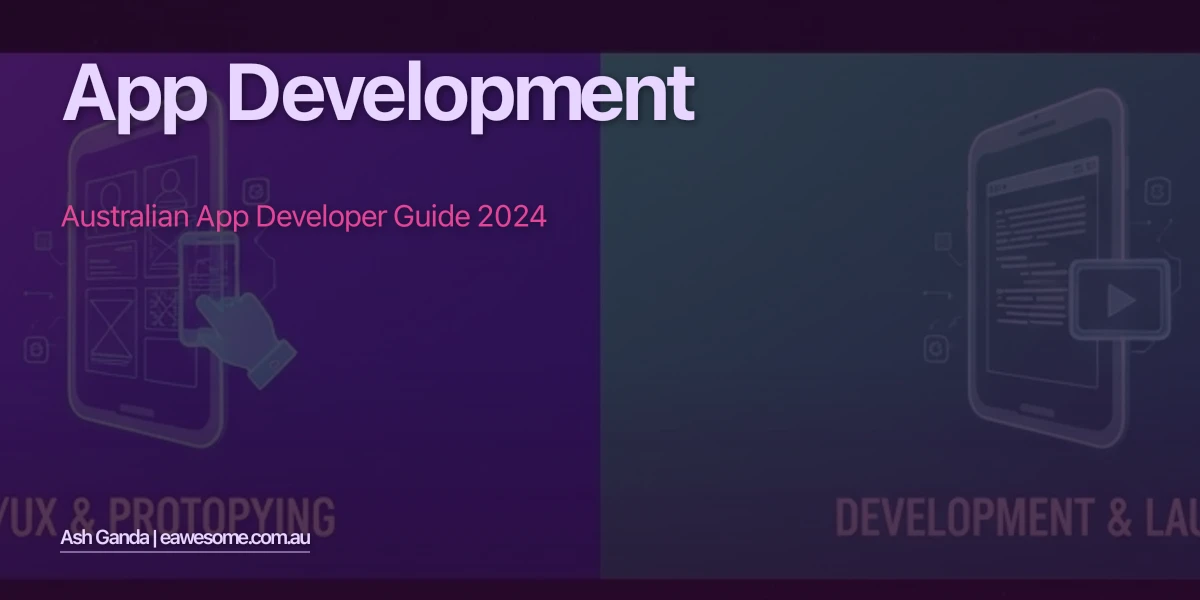Select the UX & PROTOTYPING section label
The image size is (1200, 600).
(165, 513)
